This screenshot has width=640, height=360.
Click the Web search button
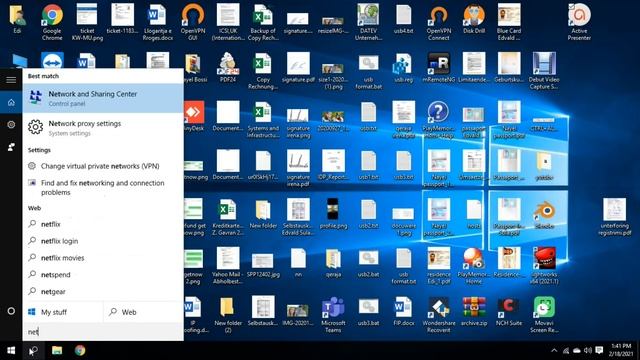[143, 312]
